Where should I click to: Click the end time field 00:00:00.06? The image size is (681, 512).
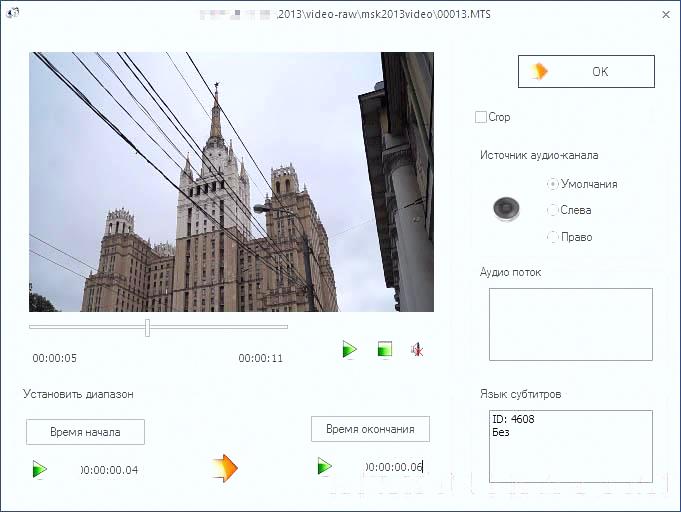coord(394,467)
